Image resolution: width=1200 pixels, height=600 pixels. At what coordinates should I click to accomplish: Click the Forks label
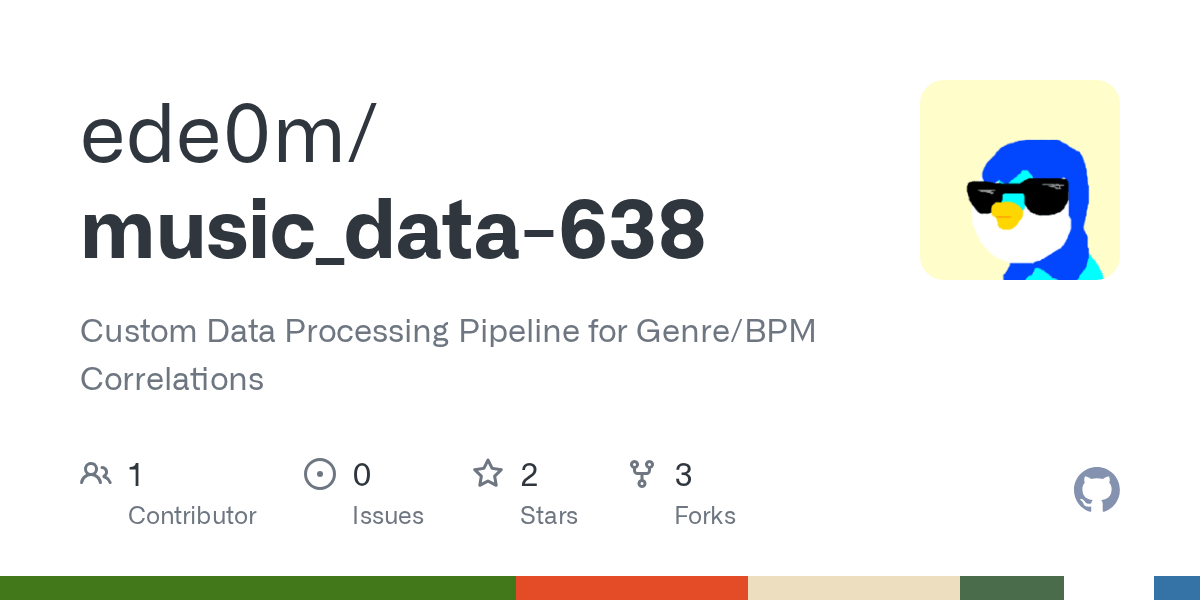[x=705, y=516]
